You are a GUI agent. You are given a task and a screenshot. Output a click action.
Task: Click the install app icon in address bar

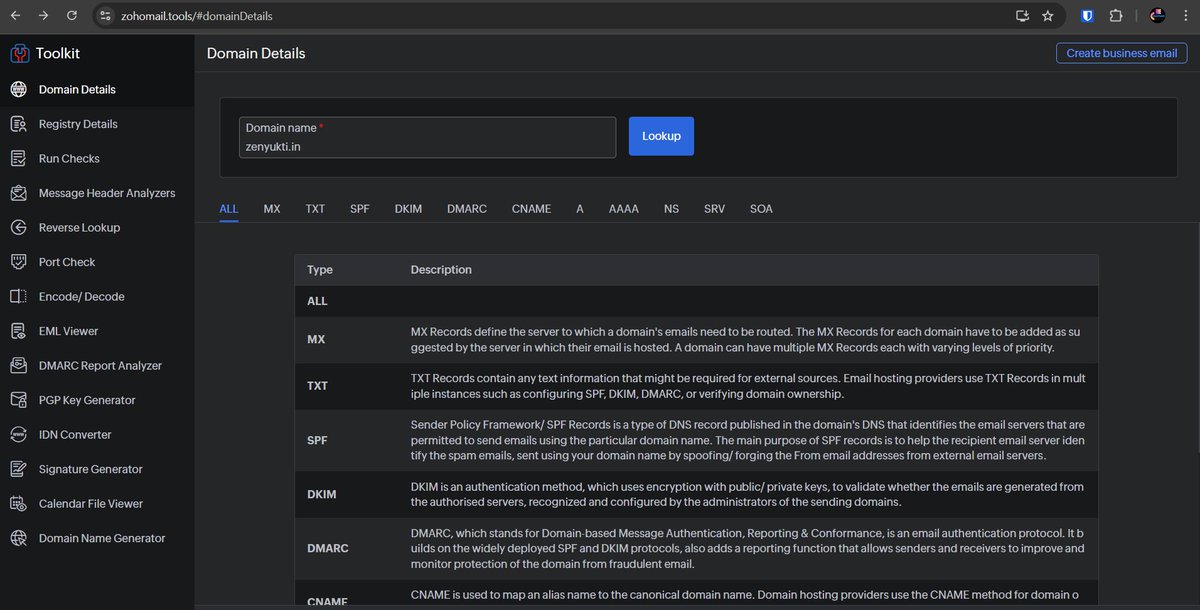pos(1022,16)
